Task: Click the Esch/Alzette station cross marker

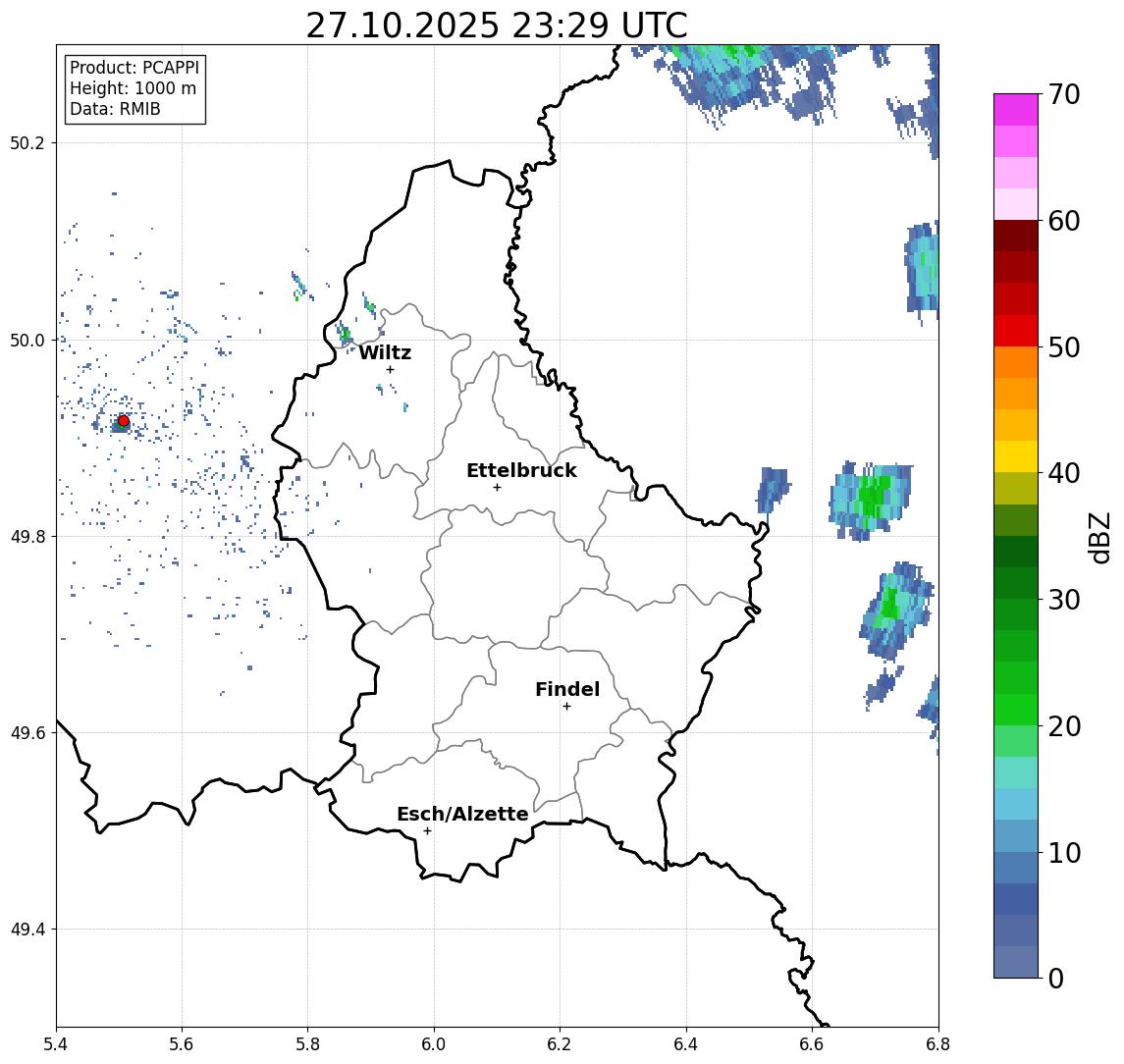Action: click(427, 831)
